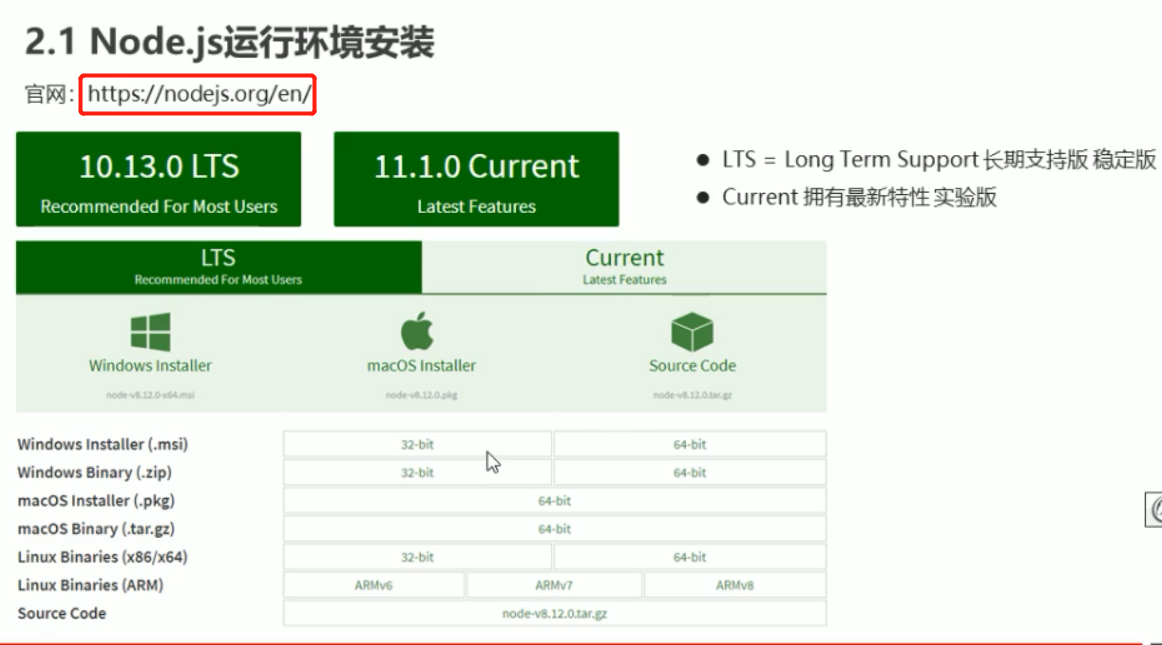Switch to the LTS tab
The height and width of the screenshot is (645, 1162).
pyautogui.click(x=219, y=267)
